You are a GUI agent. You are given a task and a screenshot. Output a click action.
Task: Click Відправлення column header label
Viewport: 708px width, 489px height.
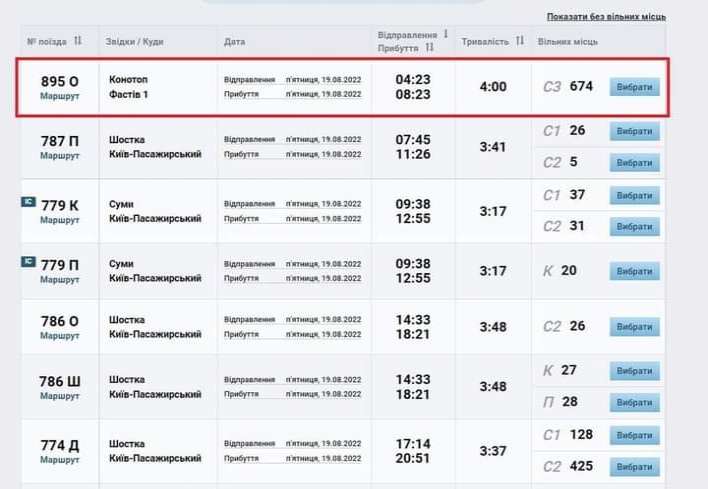tap(407, 35)
